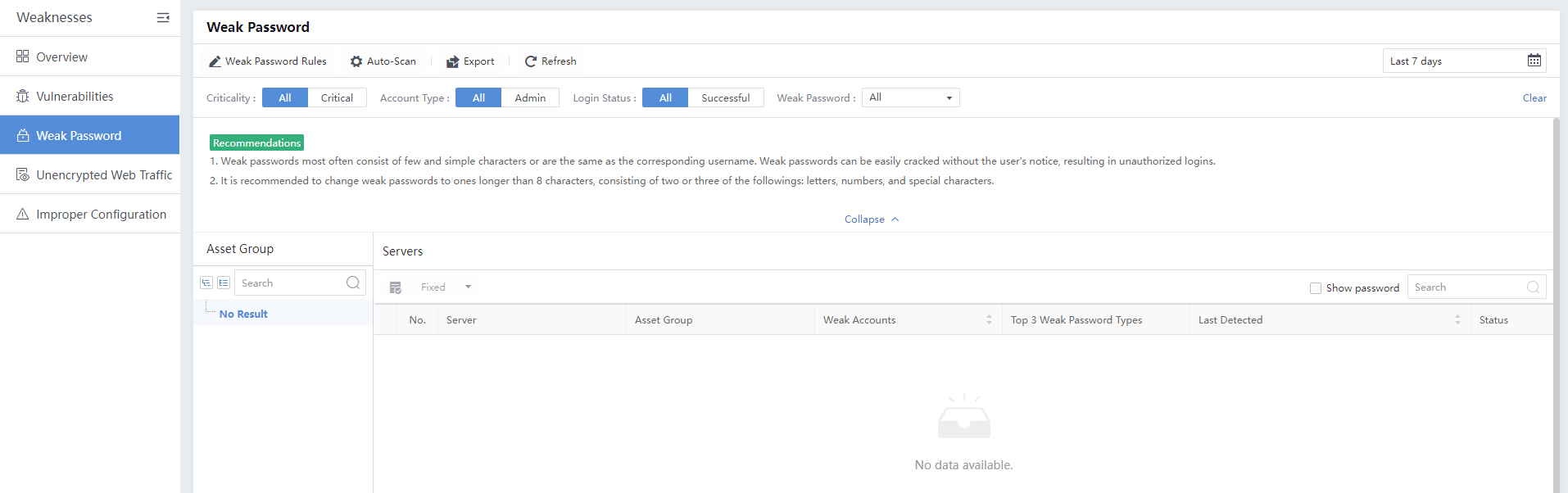Expand the Fixed status dropdown
The width and height of the screenshot is (1568, 493).
[x=468, y=287]
